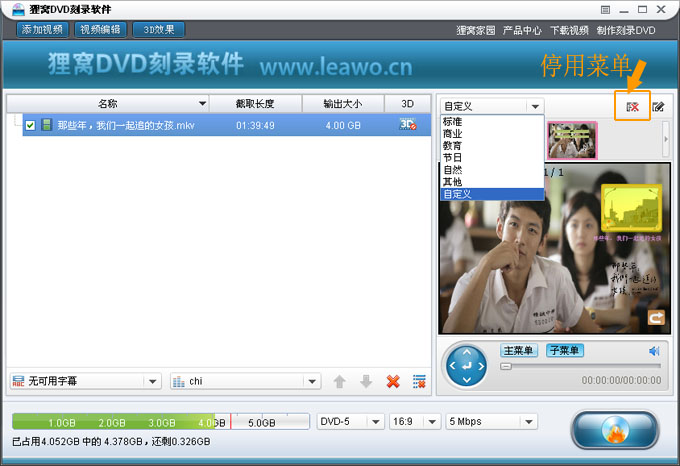Open the DVD-5 disc type dropdown
The image size is (680, 466).
point(376,421)
